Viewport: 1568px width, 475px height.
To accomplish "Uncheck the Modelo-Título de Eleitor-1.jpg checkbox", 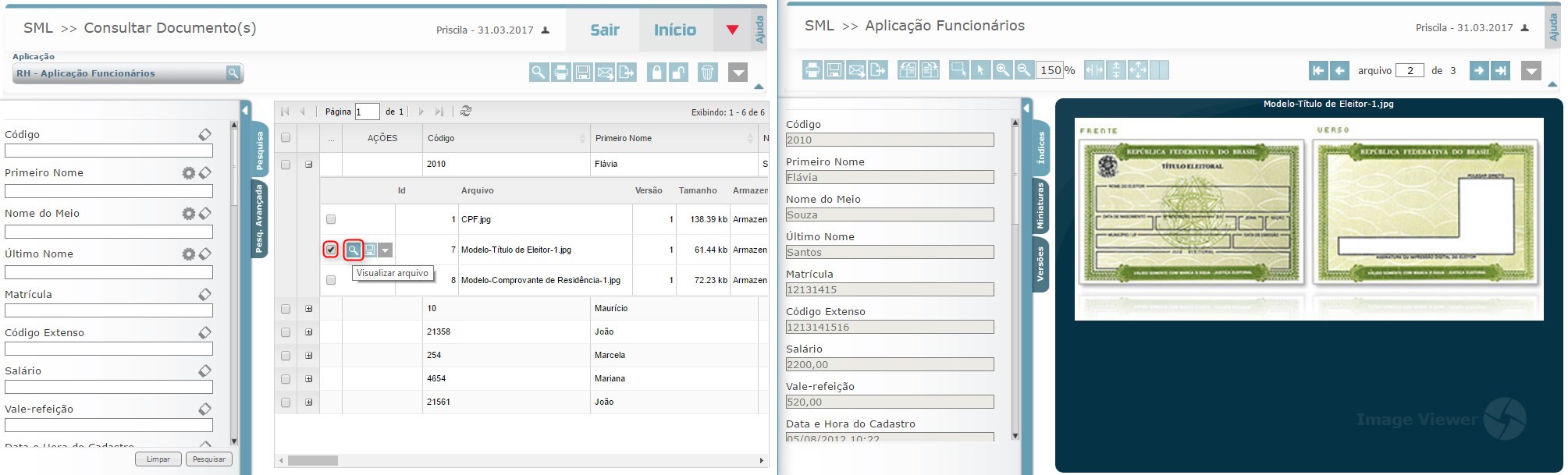I will (331, 250).
